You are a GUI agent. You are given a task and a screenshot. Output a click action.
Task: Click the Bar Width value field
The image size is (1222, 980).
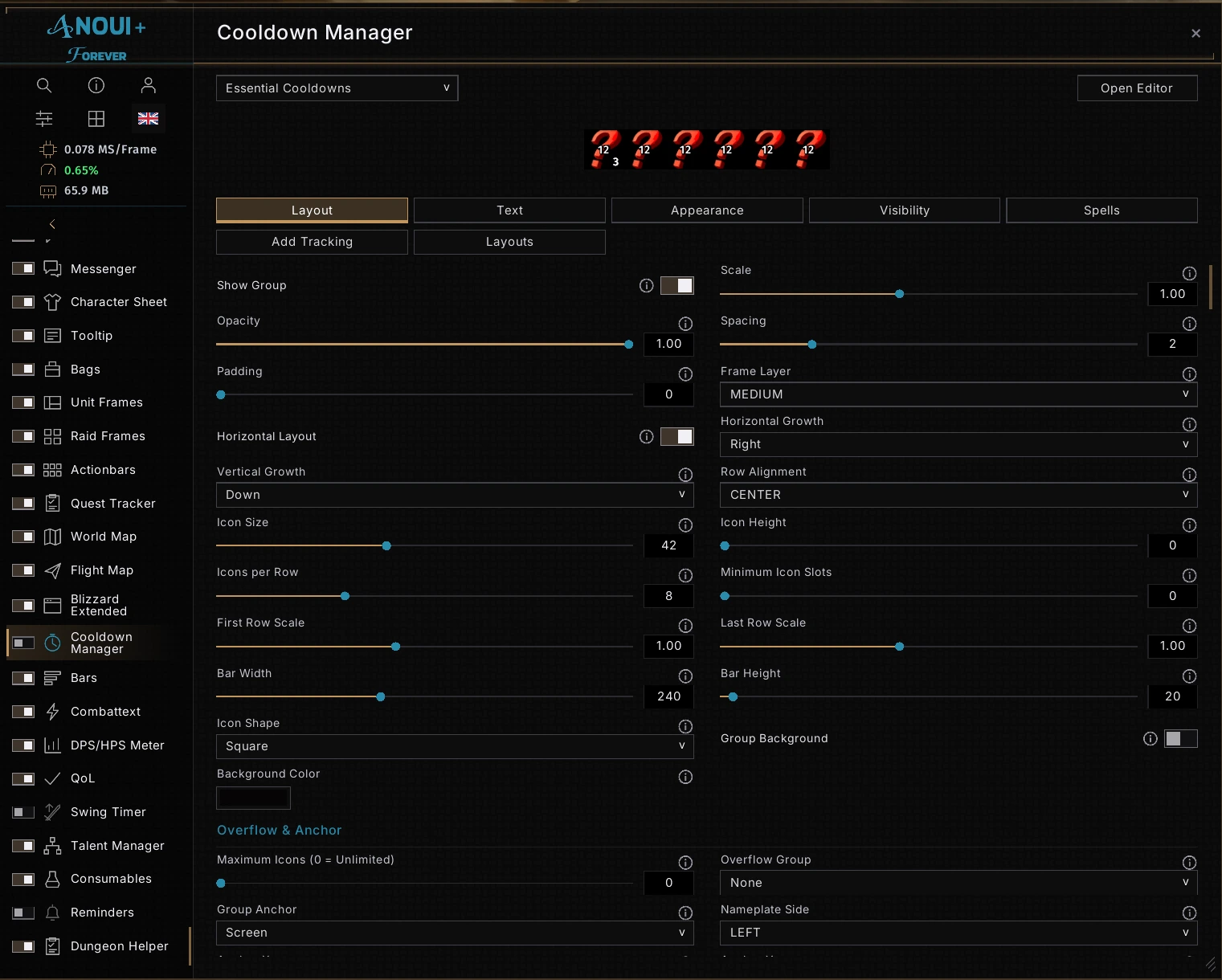(x=668, y=696)
